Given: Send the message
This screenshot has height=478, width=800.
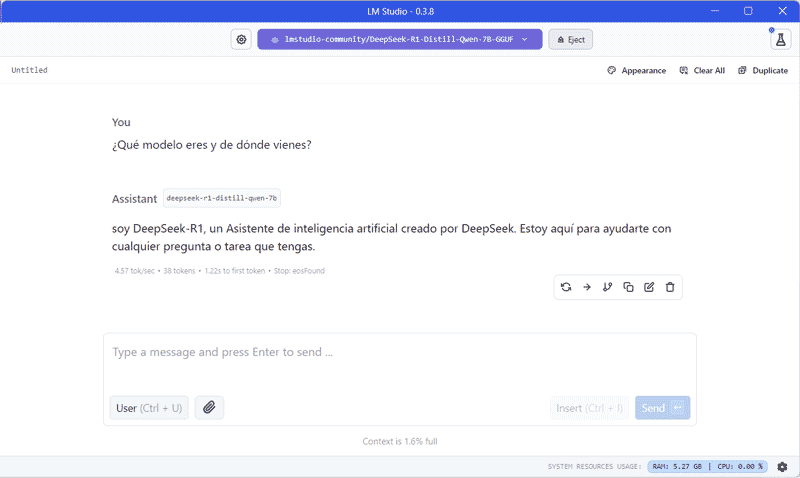Looking at the screenshot, I should (662, 408).
